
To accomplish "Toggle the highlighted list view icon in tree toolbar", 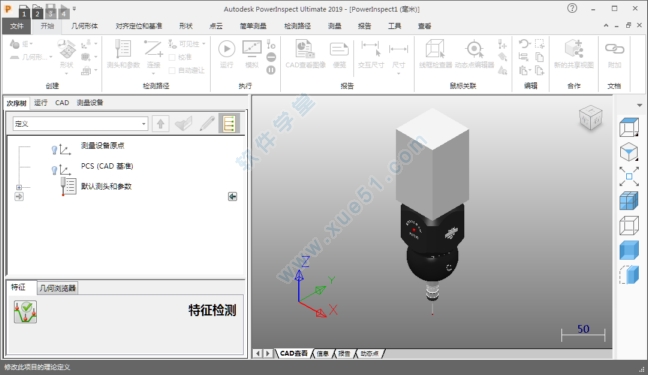I will [229, 123].
